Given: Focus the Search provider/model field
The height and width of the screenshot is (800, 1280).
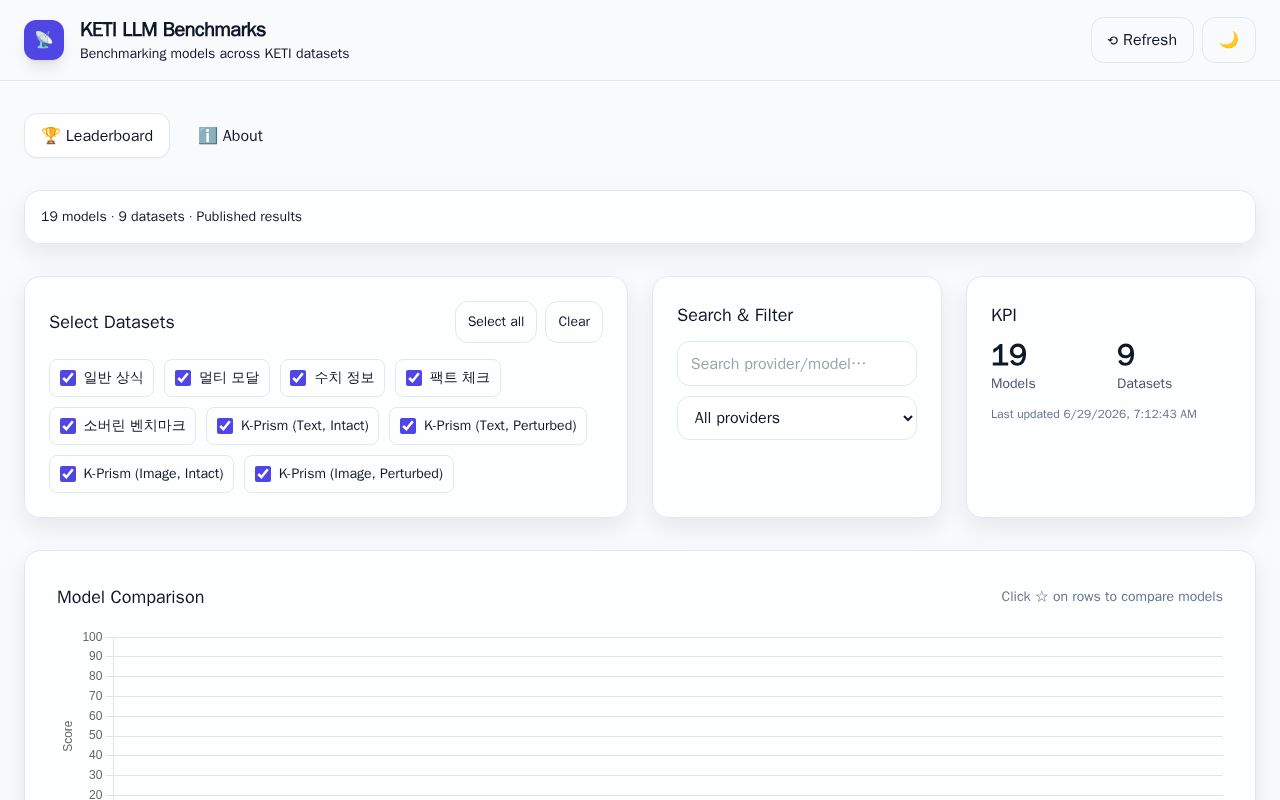Looking at the screenshot, I should [x=797, y=364].
